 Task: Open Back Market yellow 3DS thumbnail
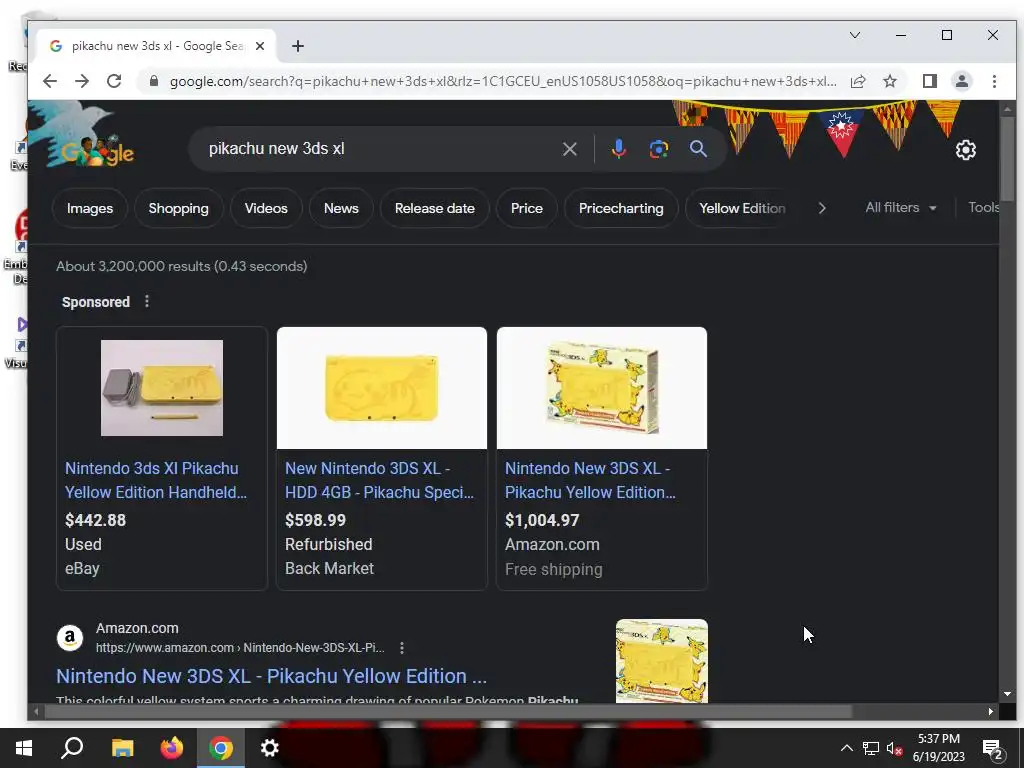point(381,388)
